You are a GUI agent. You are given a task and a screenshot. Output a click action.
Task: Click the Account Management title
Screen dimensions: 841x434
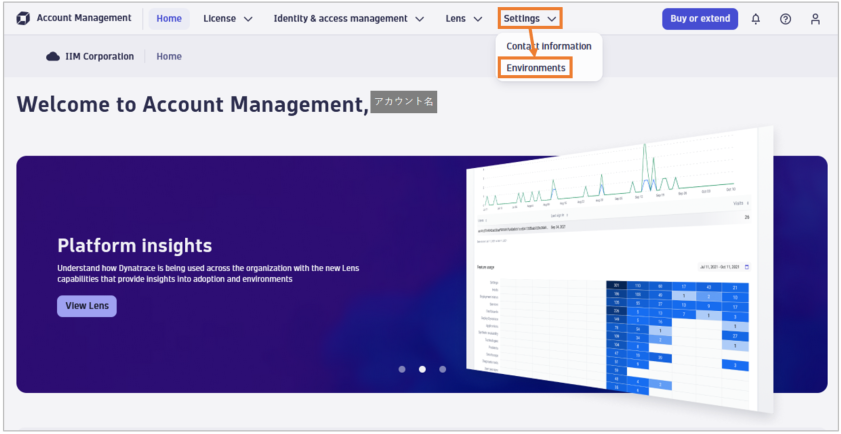[84, 18]
